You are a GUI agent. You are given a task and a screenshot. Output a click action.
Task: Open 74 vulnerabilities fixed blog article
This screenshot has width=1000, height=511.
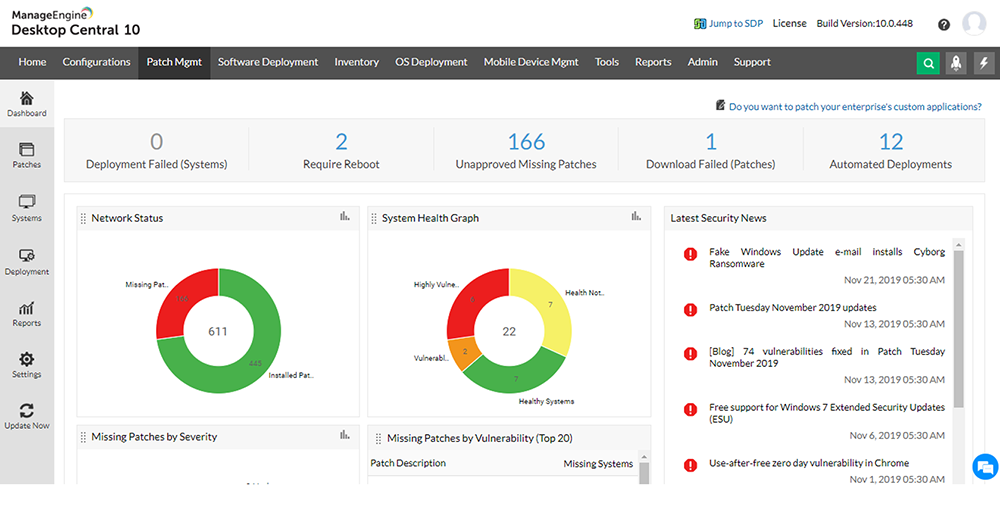pyautogui.click(x=827, y=357)
